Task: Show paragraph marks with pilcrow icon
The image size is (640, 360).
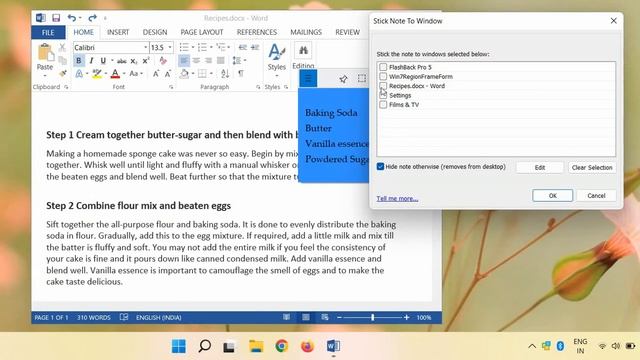Action: pos(241,74)
